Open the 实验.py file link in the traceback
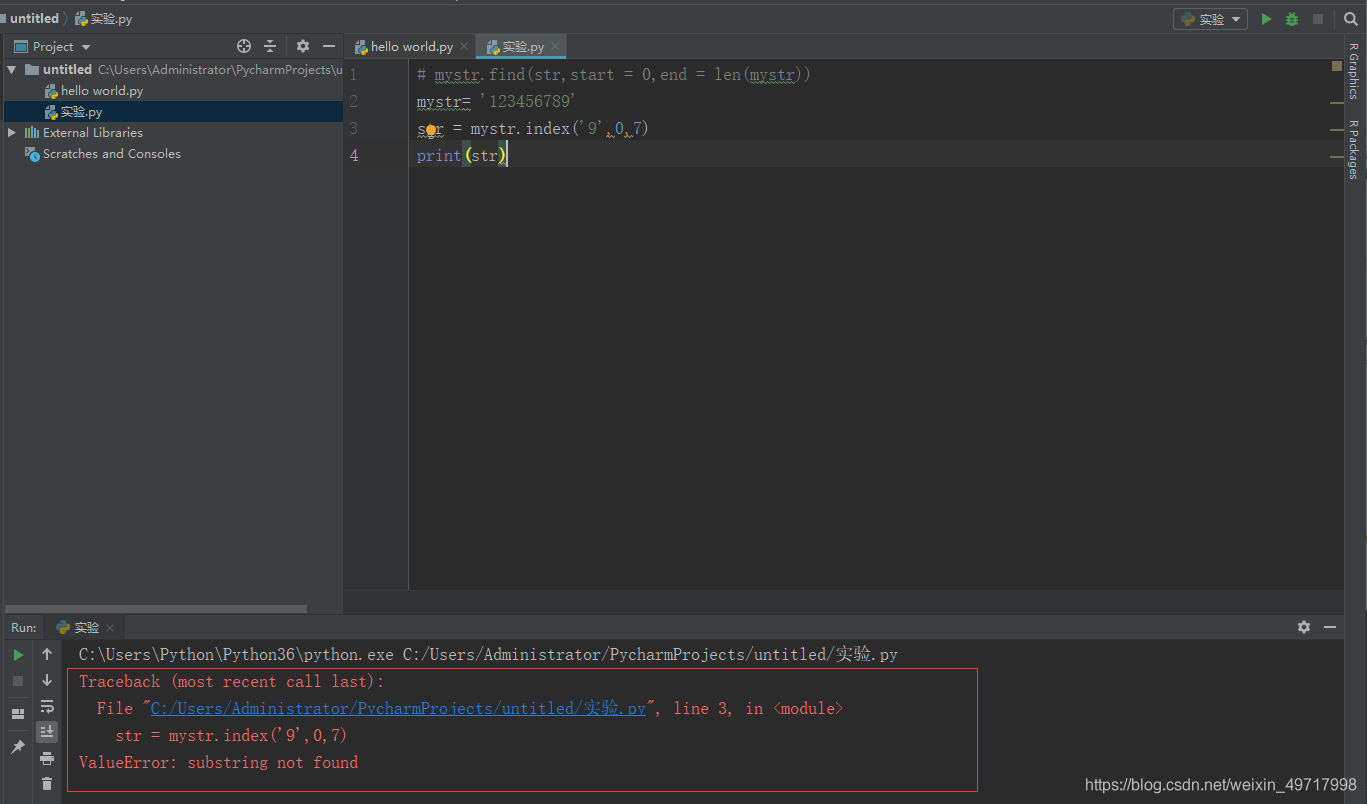Image resolution: width=1367 pixels, height=804 pixels. click(399, 708)
